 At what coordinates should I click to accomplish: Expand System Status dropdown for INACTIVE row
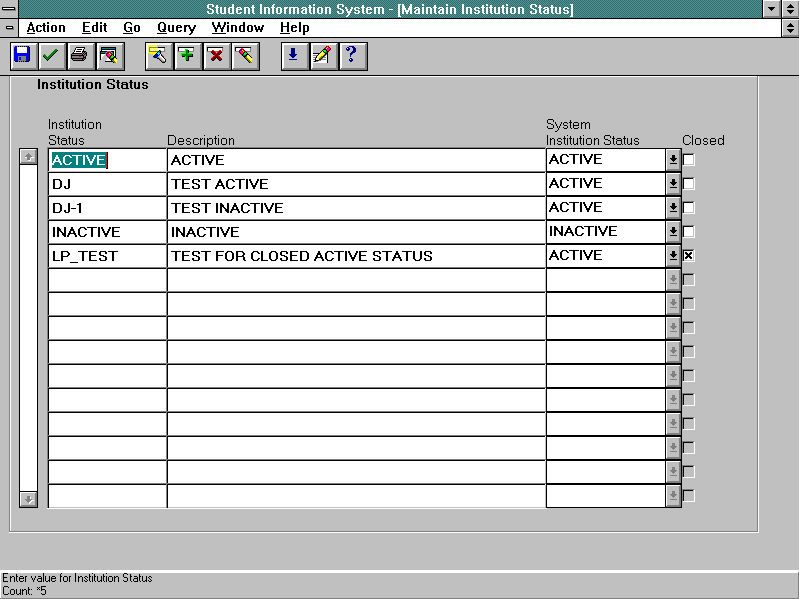tap(673, 232)
